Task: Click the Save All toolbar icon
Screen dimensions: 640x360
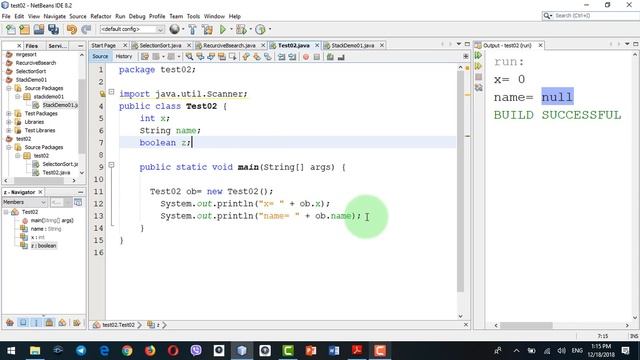Action: pos(53,29)
